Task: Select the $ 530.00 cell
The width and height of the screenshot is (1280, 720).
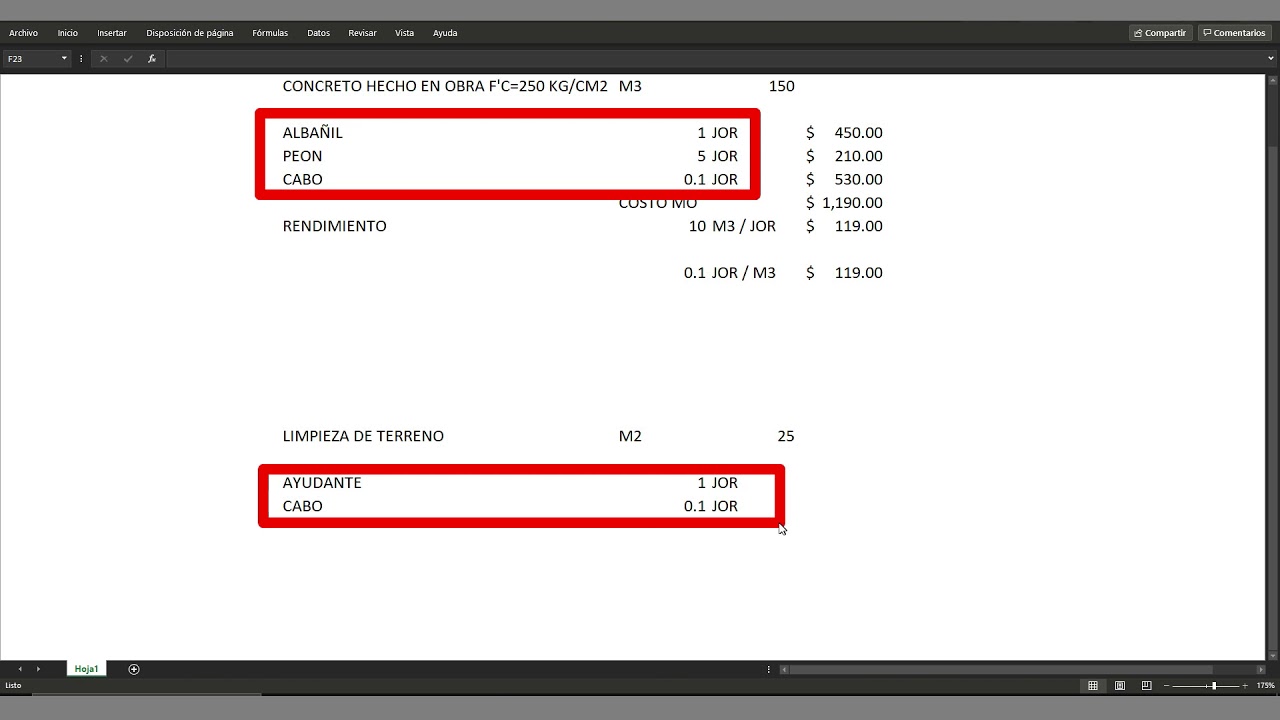Action: pos(844,179)
